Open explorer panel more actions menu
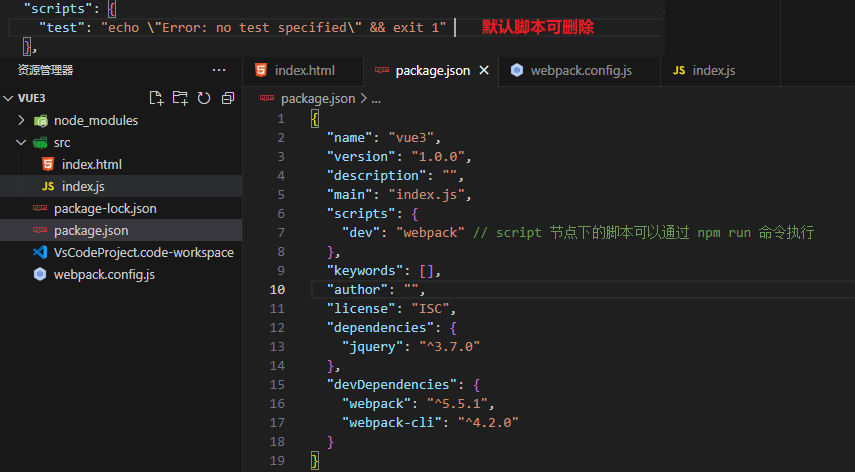This screenshot has width=855, height=472. coord(219,70)
